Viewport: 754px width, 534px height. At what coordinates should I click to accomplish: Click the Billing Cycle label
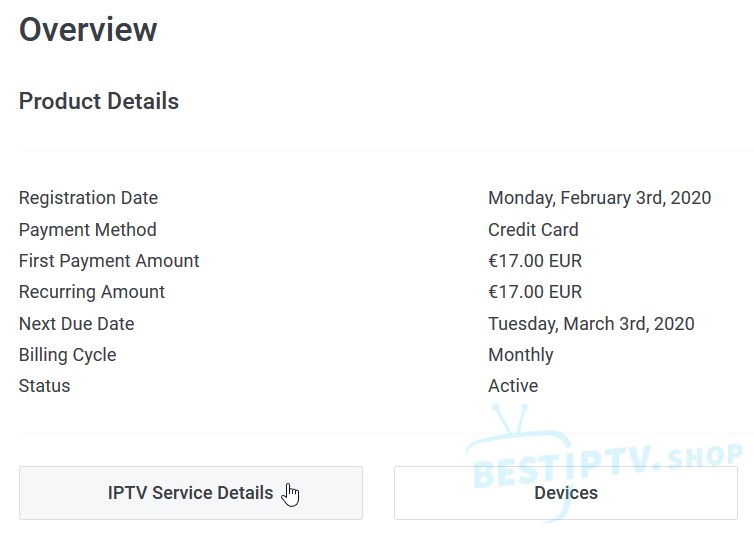coord(67,355)
